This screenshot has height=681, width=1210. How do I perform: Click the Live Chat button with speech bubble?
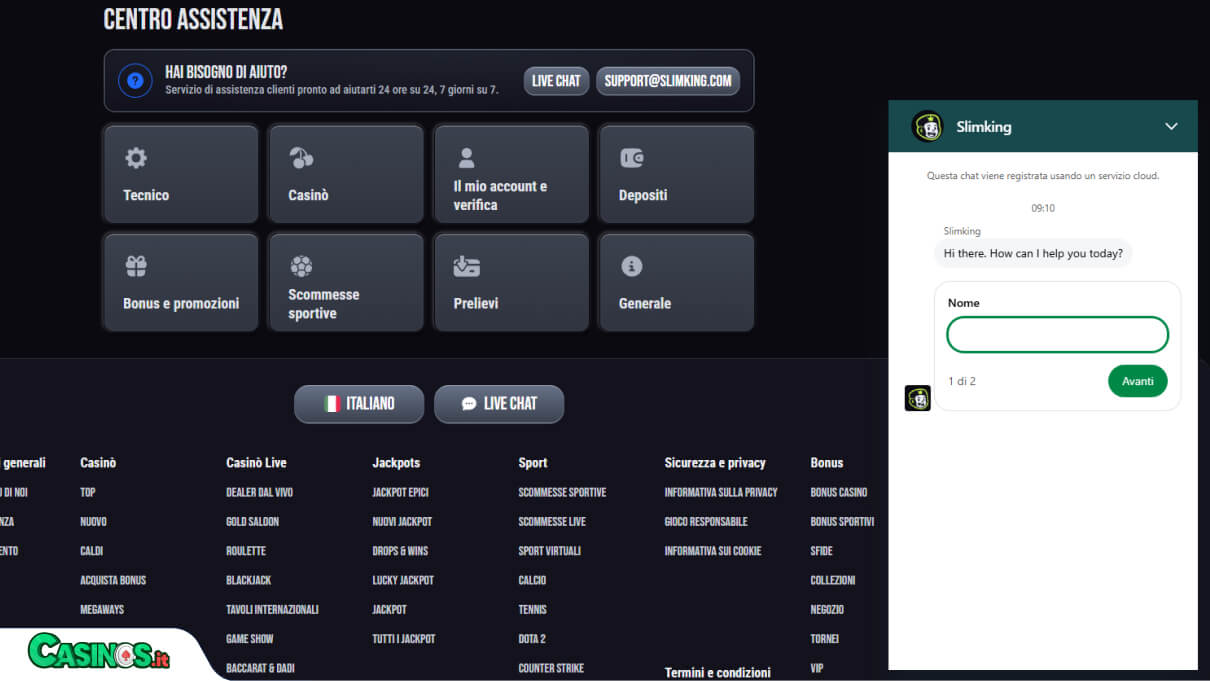click(x=499, y=404)
